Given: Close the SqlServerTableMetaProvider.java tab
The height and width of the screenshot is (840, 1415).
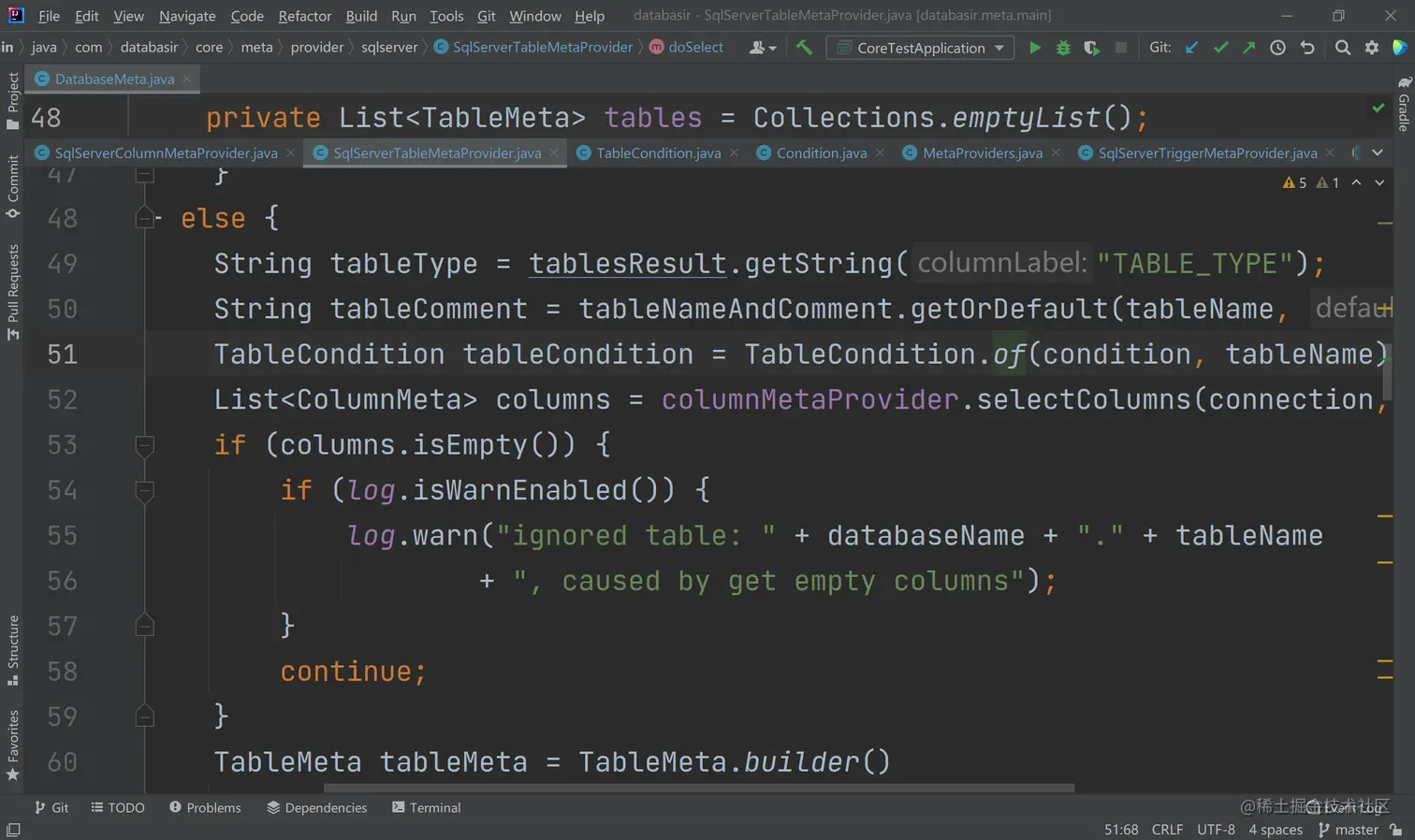Looking at the screenshot, I should click(x=554, y=152).
